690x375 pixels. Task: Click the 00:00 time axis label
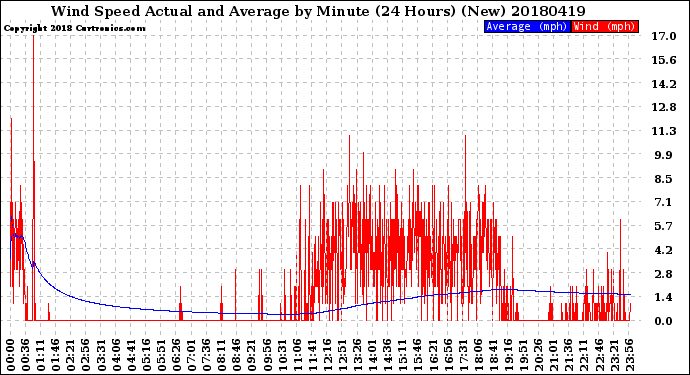click(11, 355)
